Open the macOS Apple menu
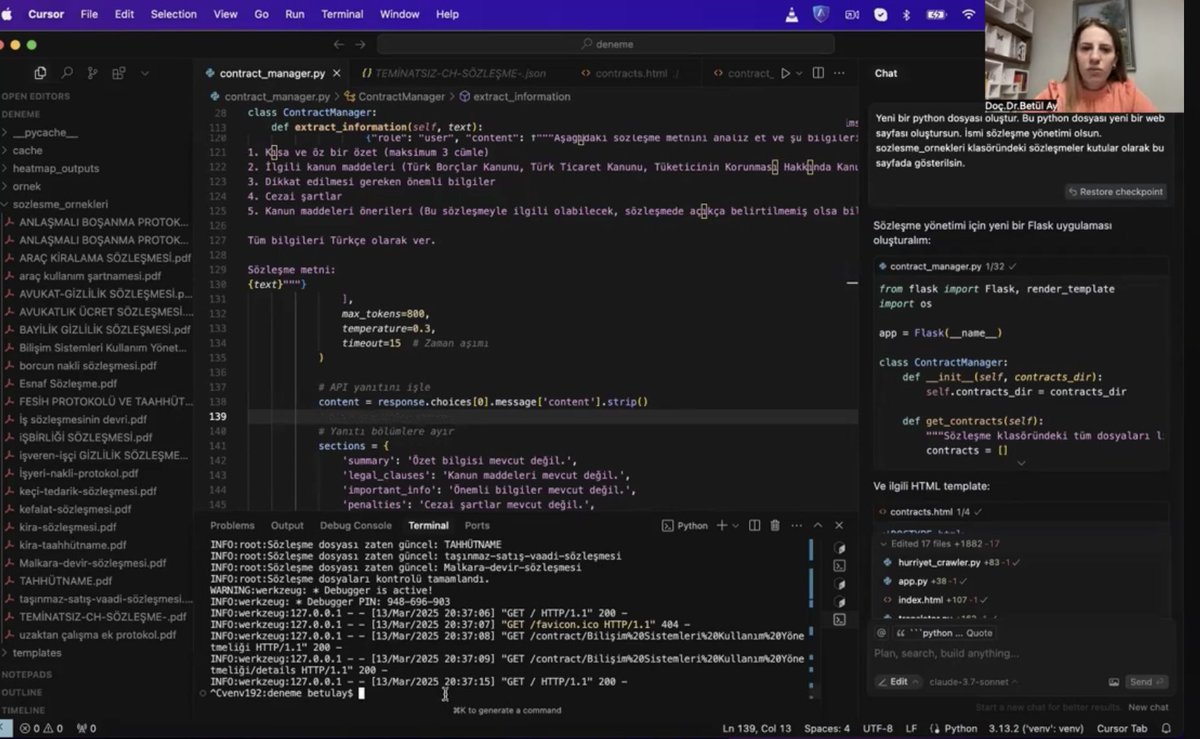This screenshot has height=739, width=1200. [8, 14]
